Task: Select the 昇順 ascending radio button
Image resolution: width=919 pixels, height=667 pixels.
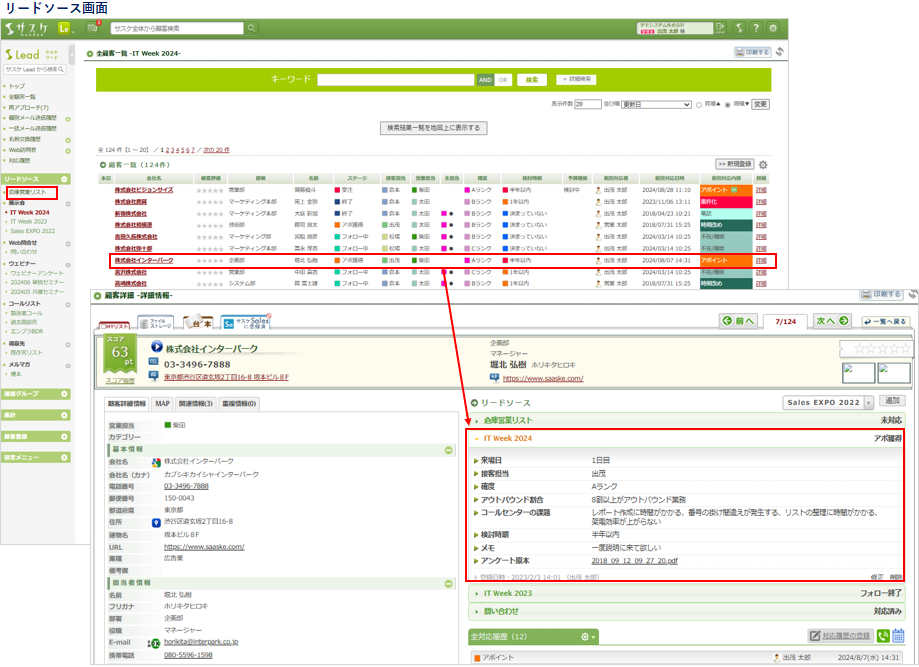Action: pyautogui.click(x=699, y=105)
